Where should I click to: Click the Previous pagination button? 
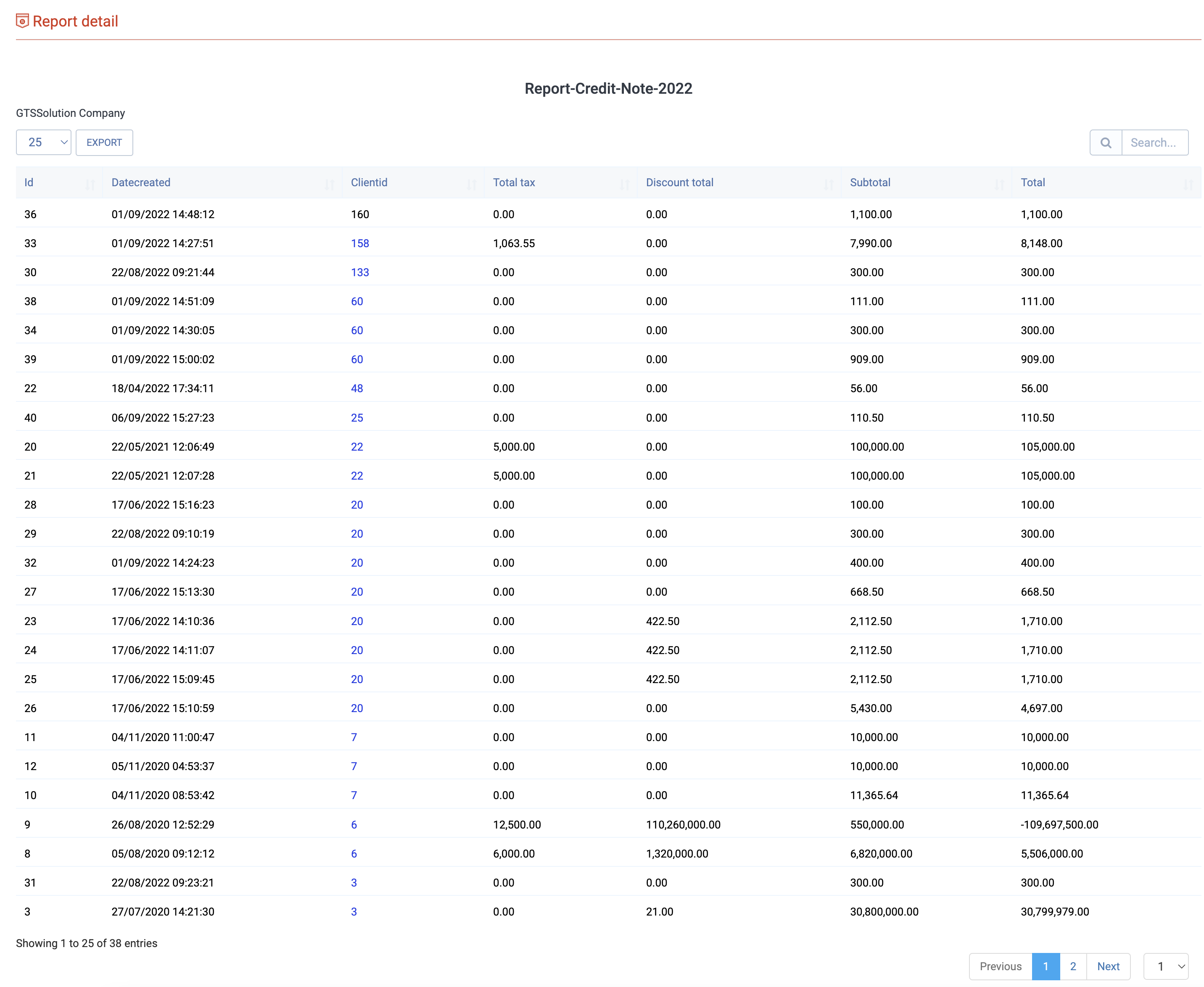coord(1000,966)
